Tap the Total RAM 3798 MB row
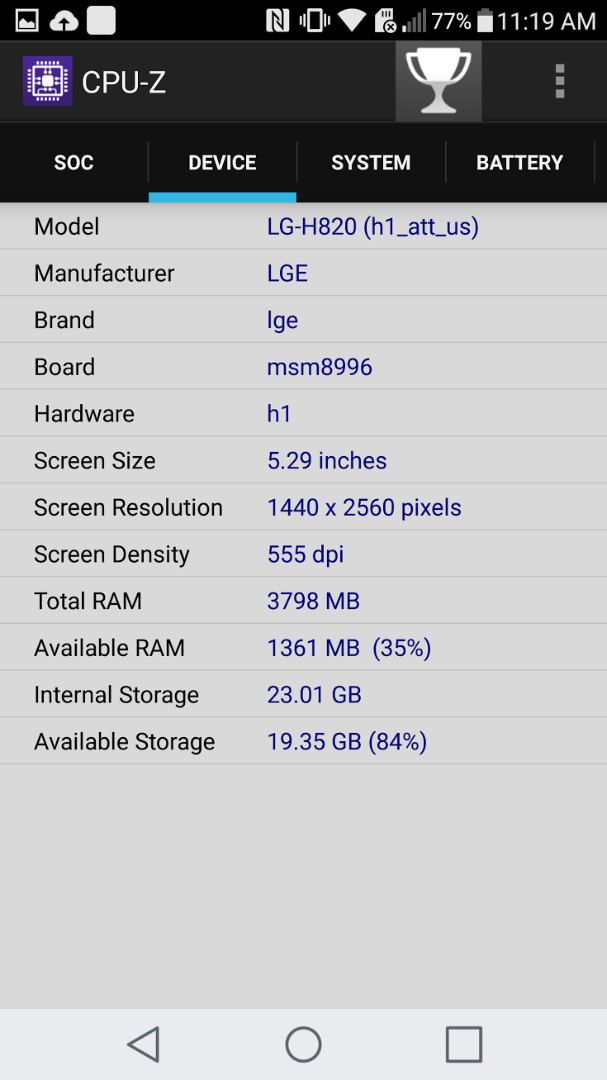Image resolution: width=607 pixels, height=1080 pixels. coord(303,601)
